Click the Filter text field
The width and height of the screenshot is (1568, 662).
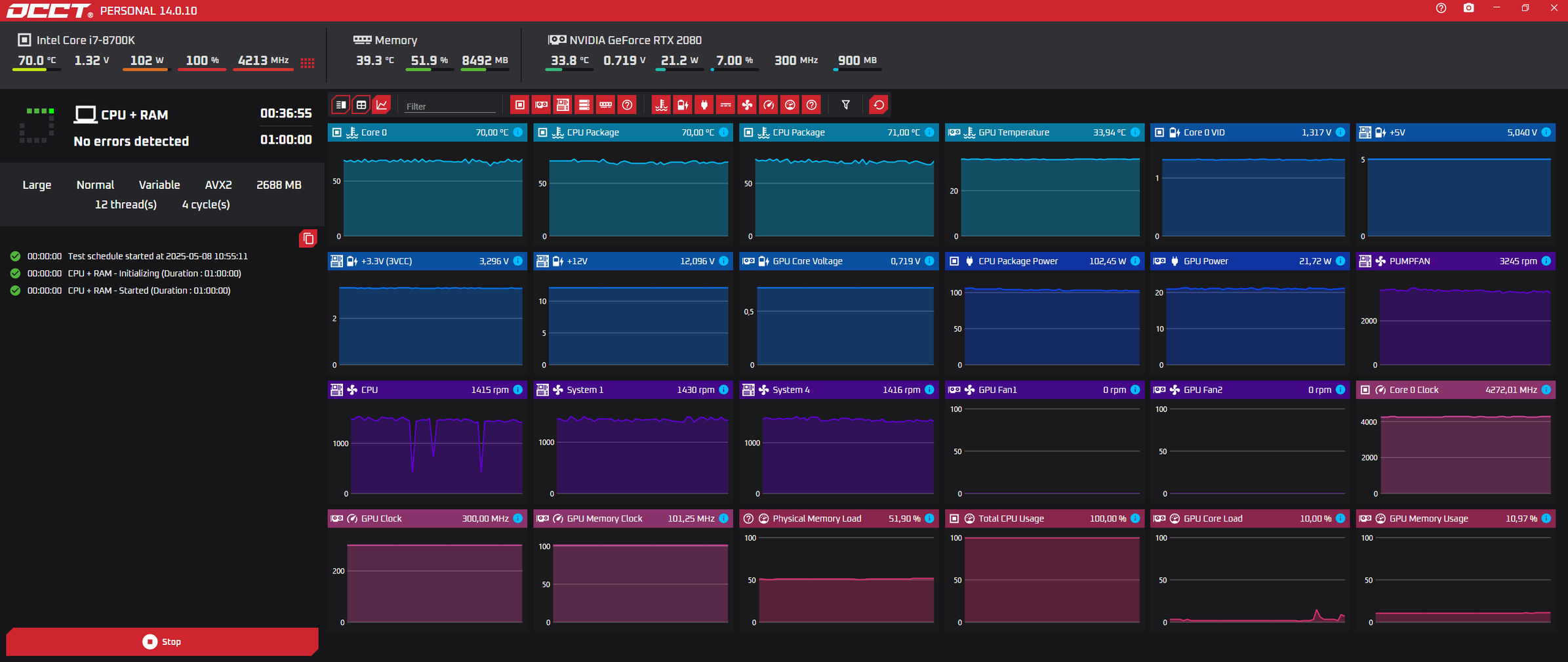450,106
